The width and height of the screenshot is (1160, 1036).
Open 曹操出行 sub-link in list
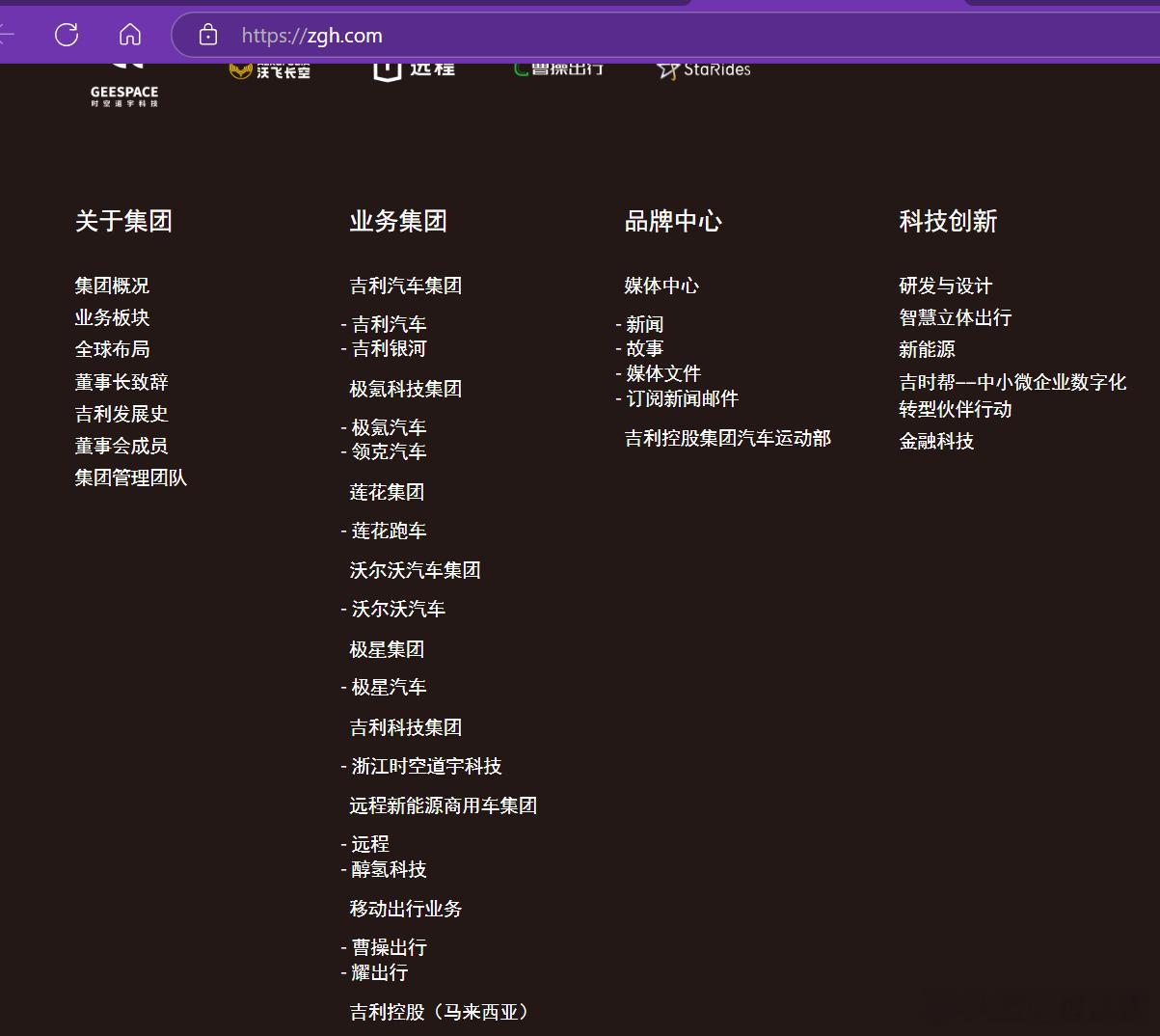[x=389, y=947]
